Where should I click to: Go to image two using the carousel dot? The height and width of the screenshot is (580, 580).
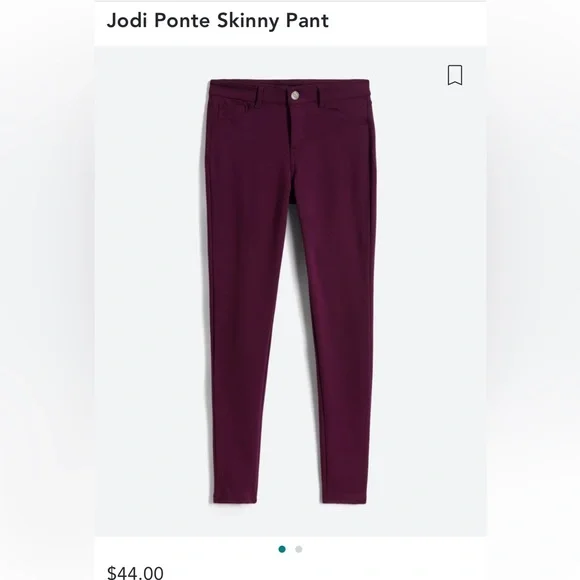[x=299, y=549]
